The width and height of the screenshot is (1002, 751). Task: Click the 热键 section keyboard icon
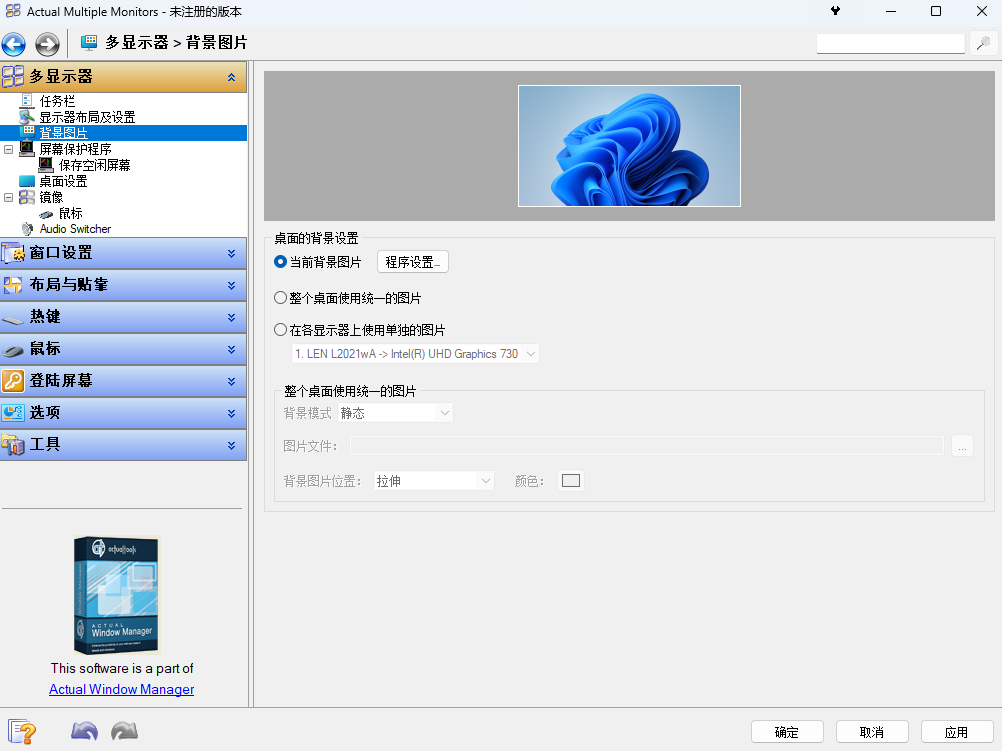tap(13, 318)
